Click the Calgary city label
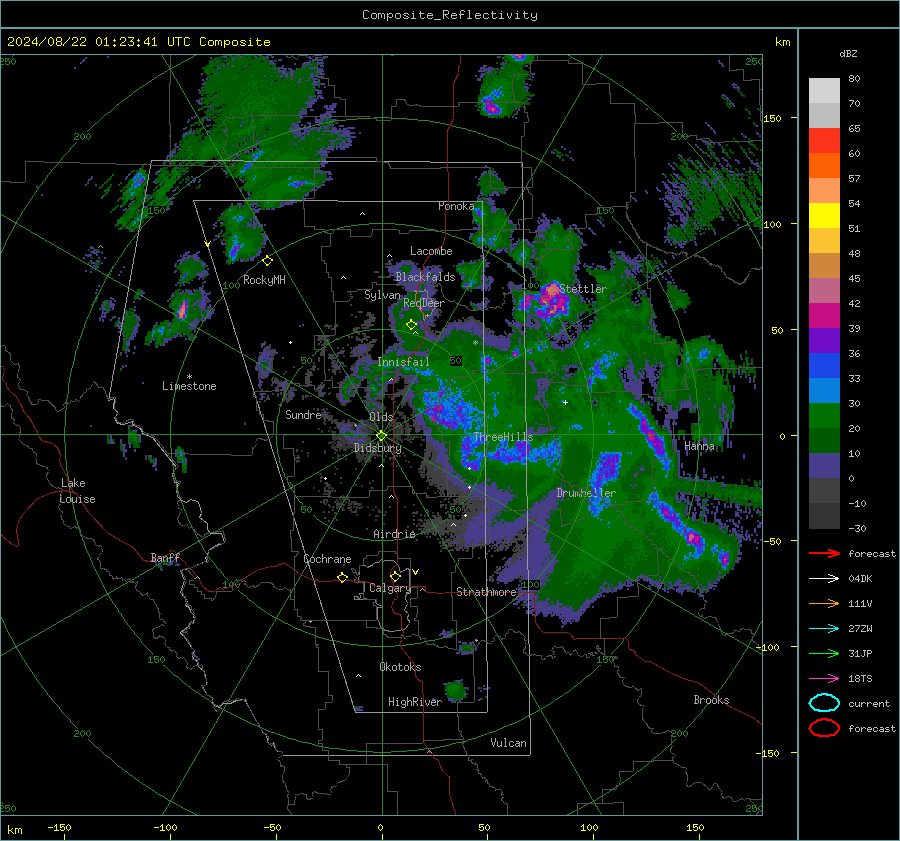This screenshot has width=900, height=841. tap(390, 588)
